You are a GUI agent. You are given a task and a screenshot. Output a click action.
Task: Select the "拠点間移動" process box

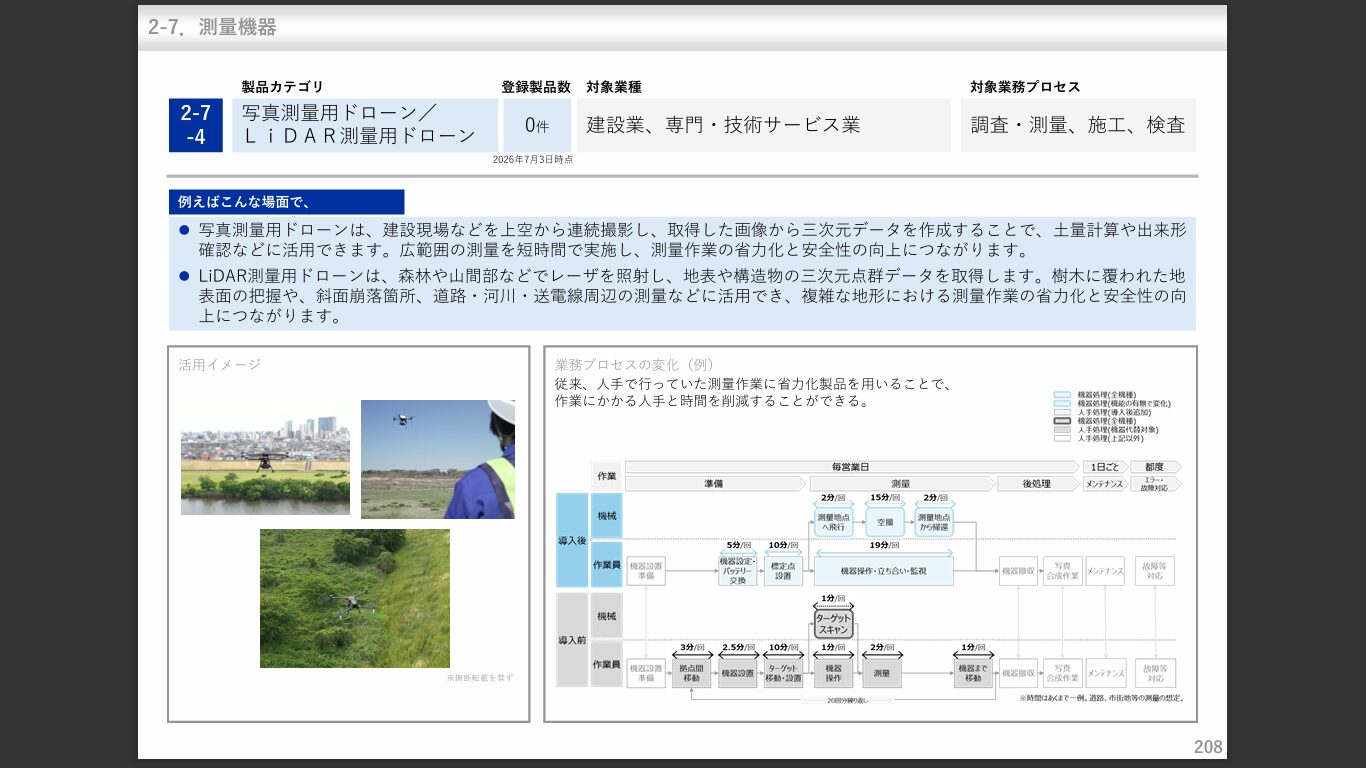pyautogui.click(x=691, y=673)
